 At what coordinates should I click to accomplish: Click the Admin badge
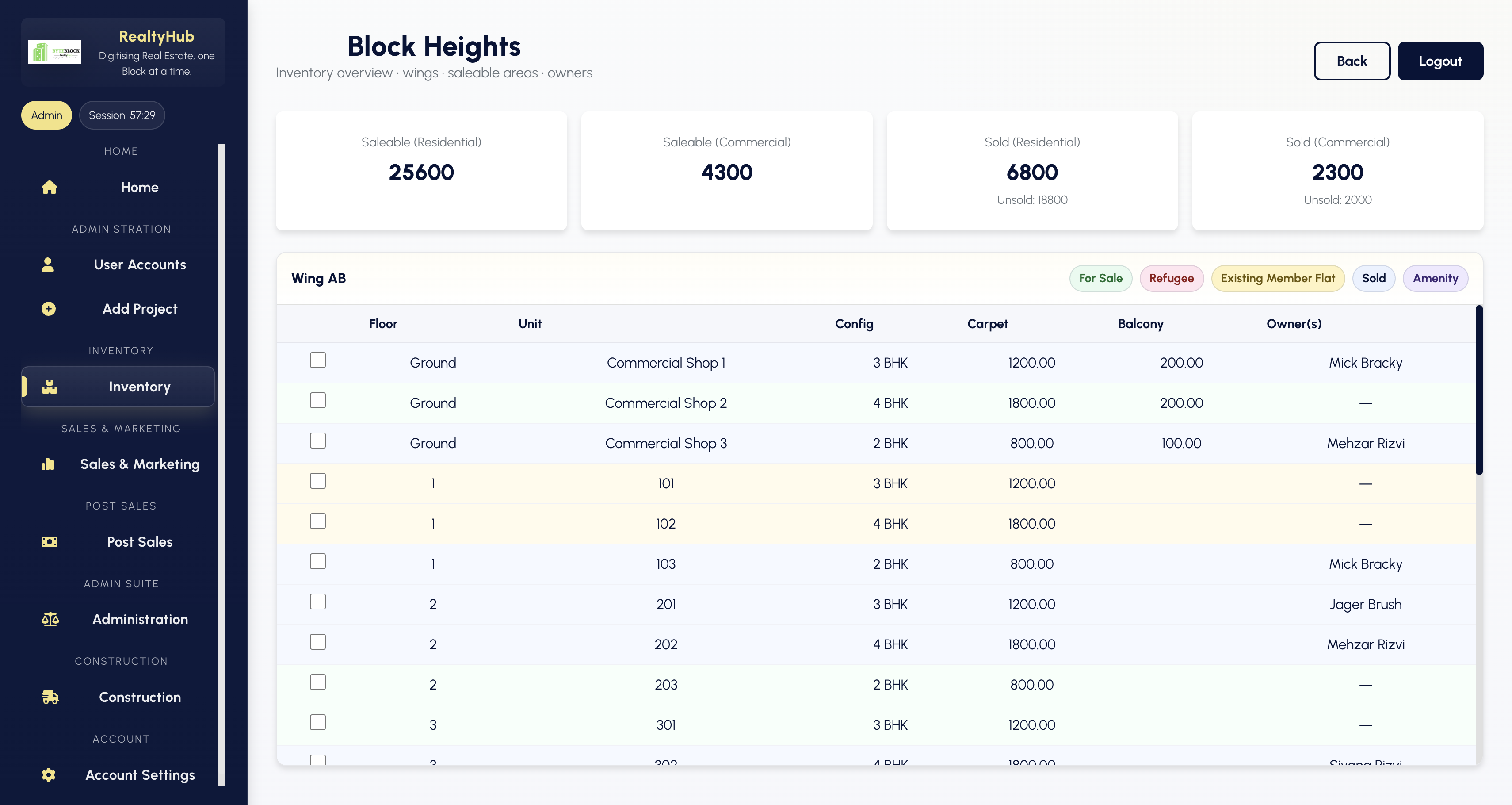pyautogui.click(x=46, y=115)
